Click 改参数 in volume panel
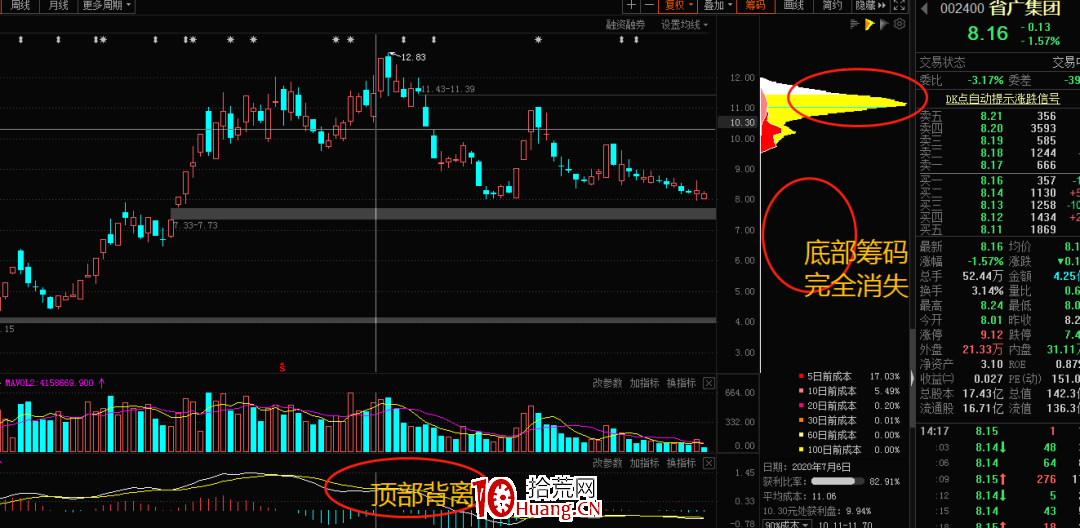This screenshot has width=1080, height=528. point(608,383)
